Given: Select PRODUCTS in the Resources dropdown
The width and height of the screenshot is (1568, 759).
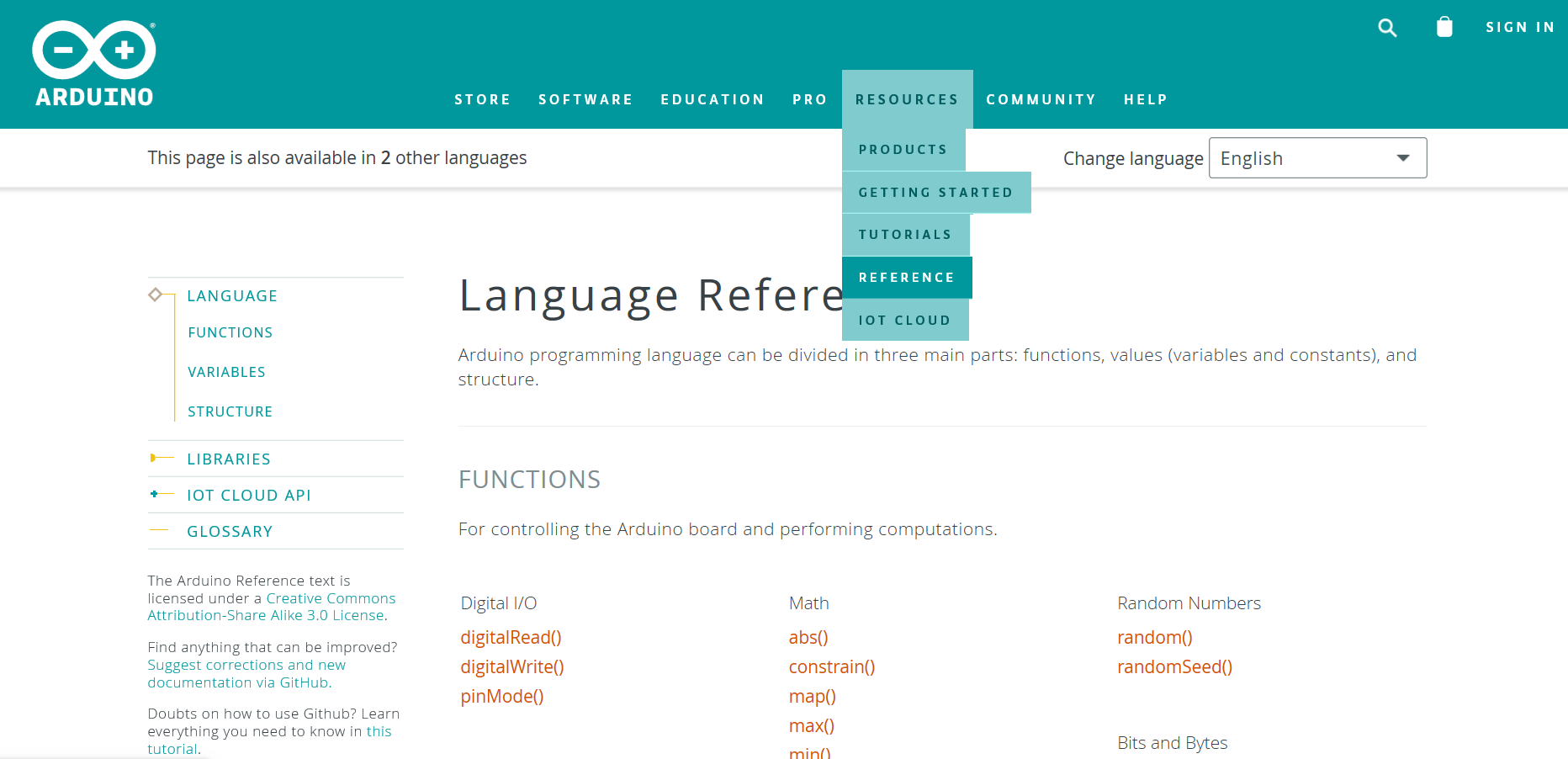Looking at the screenshot, I should coord(903,150).
